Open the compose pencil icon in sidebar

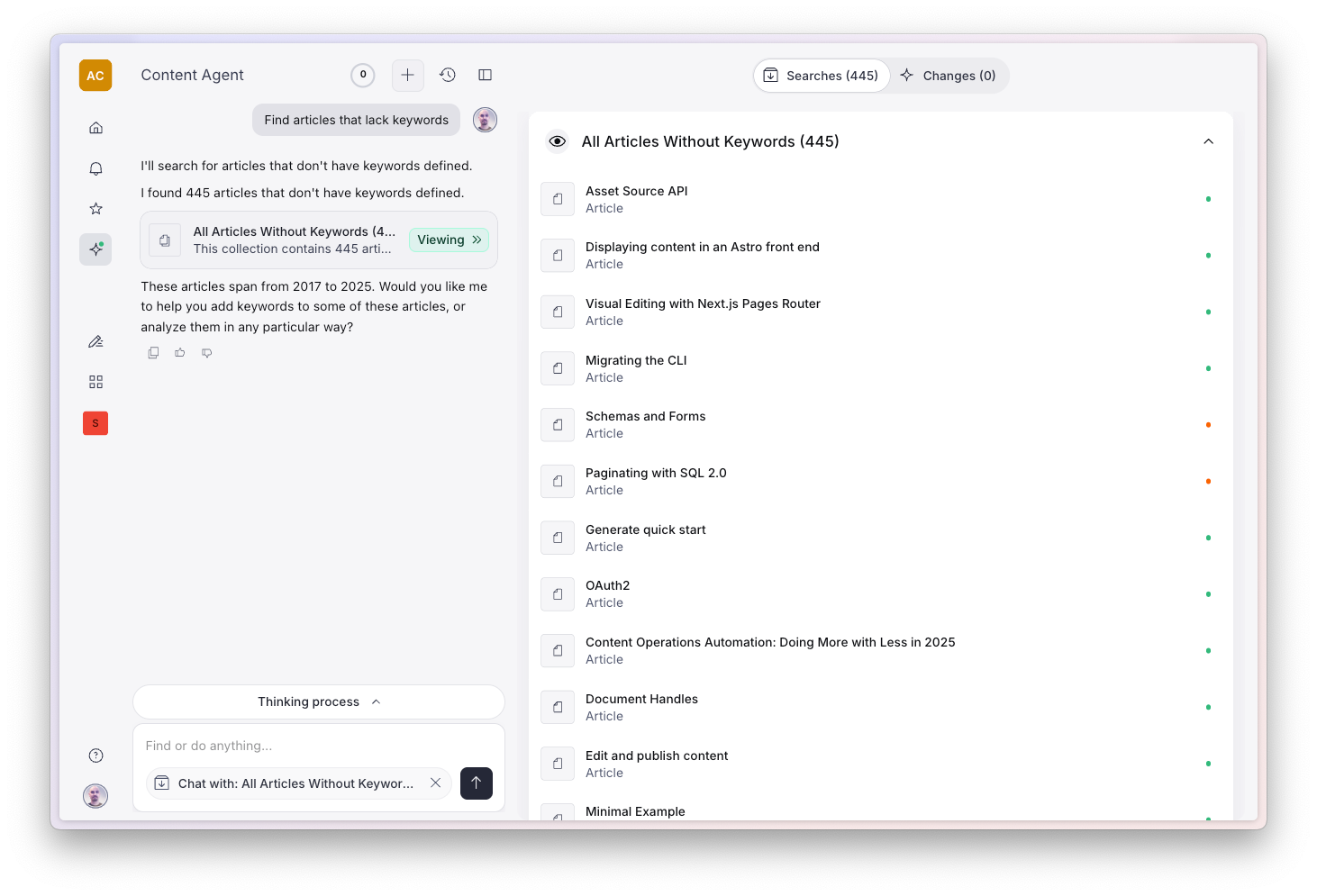pos(95,342)
